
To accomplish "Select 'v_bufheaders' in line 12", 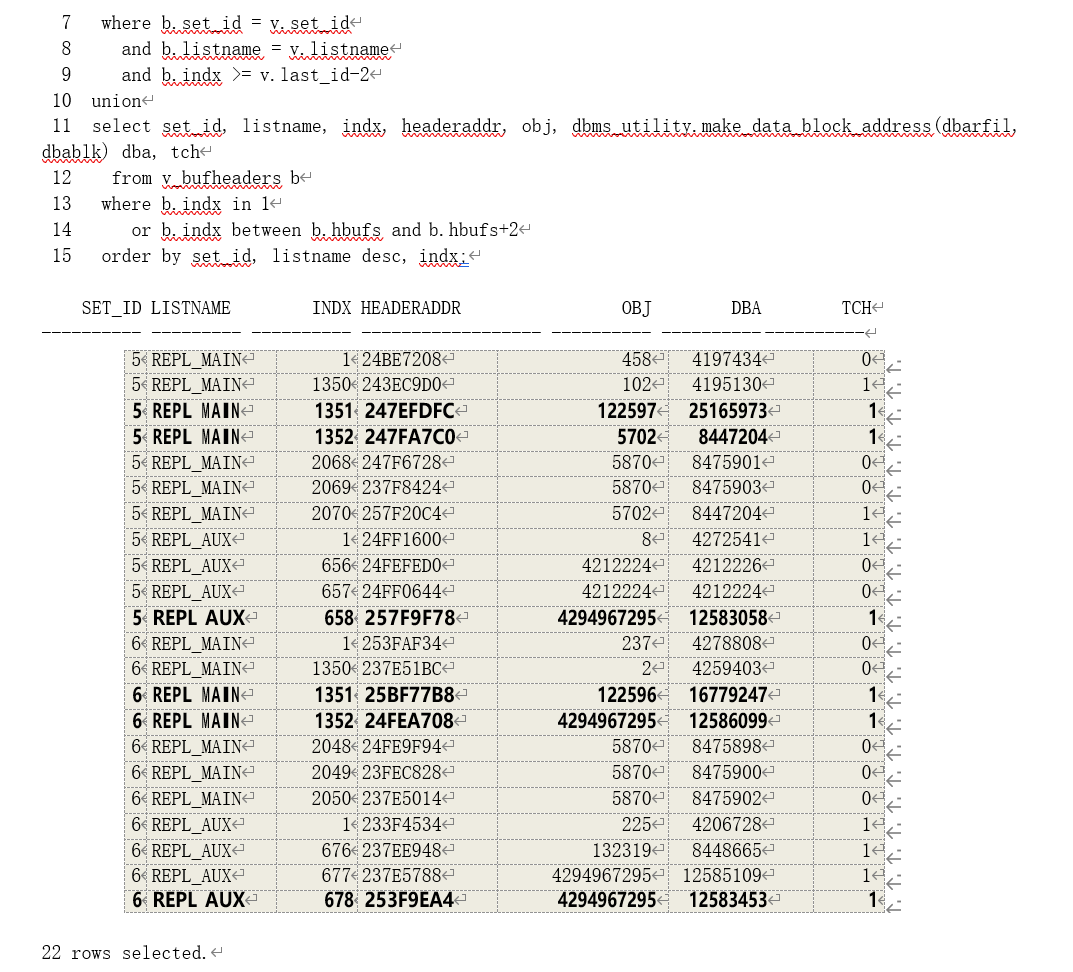I will [222, 179].
